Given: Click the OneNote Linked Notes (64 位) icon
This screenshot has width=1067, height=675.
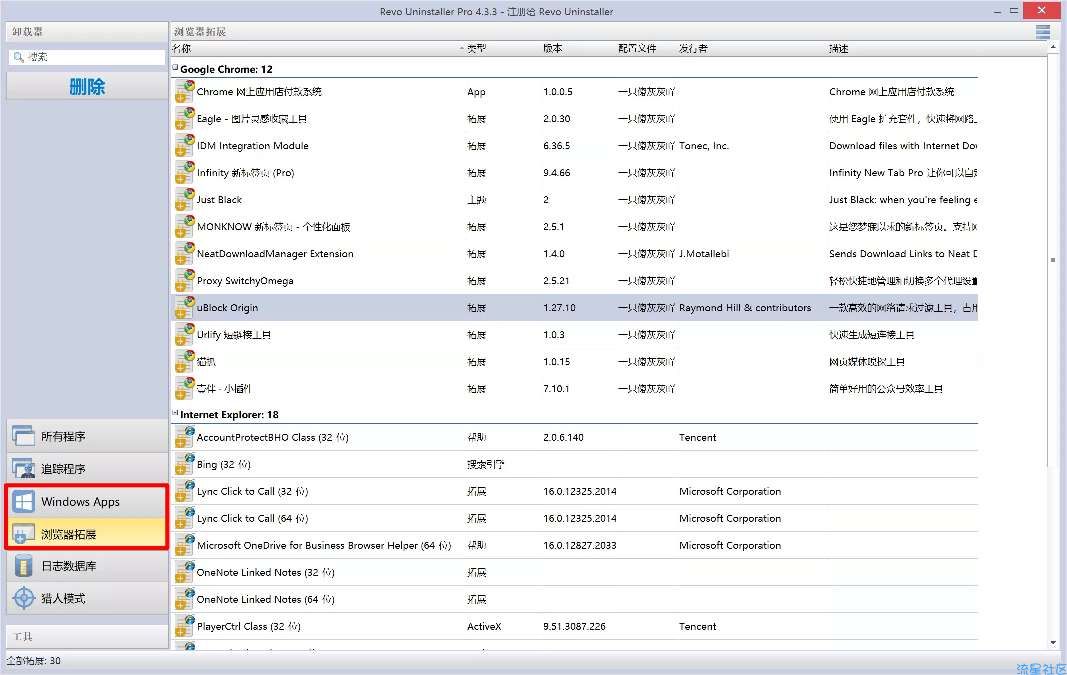Looking at the screenshot, I should 184,599.
